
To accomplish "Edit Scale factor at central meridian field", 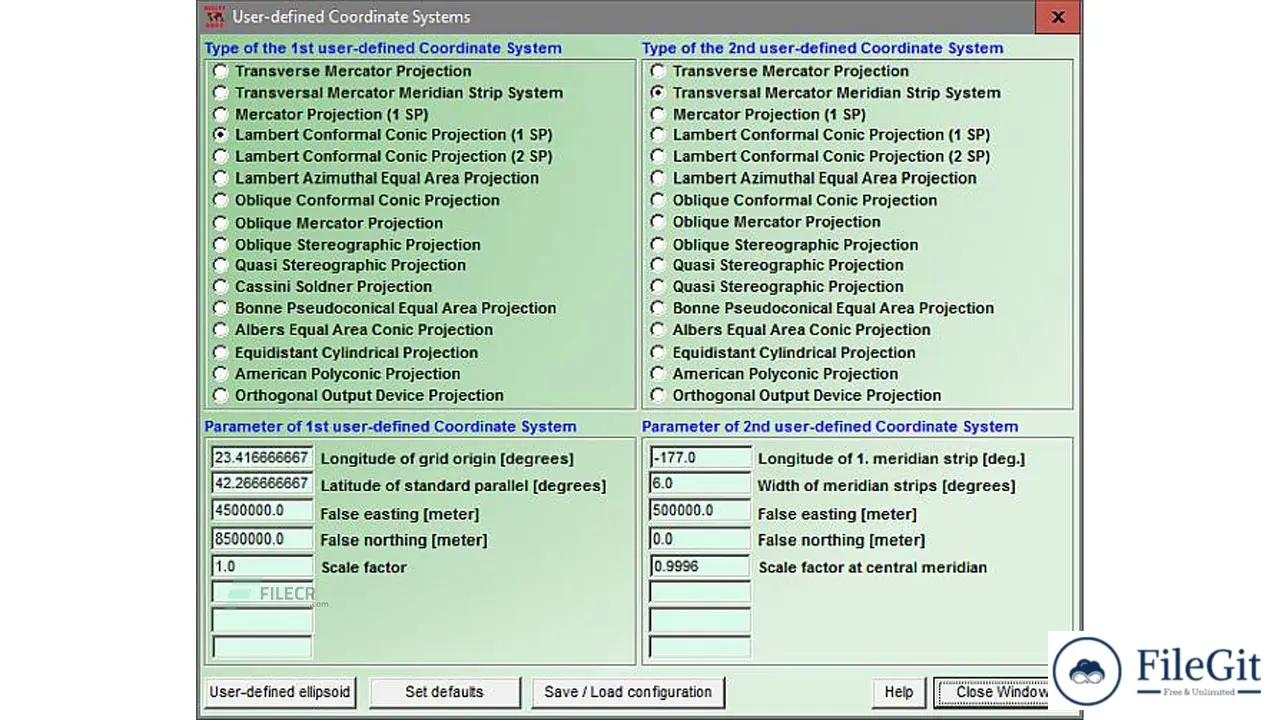I will point(700,566).
